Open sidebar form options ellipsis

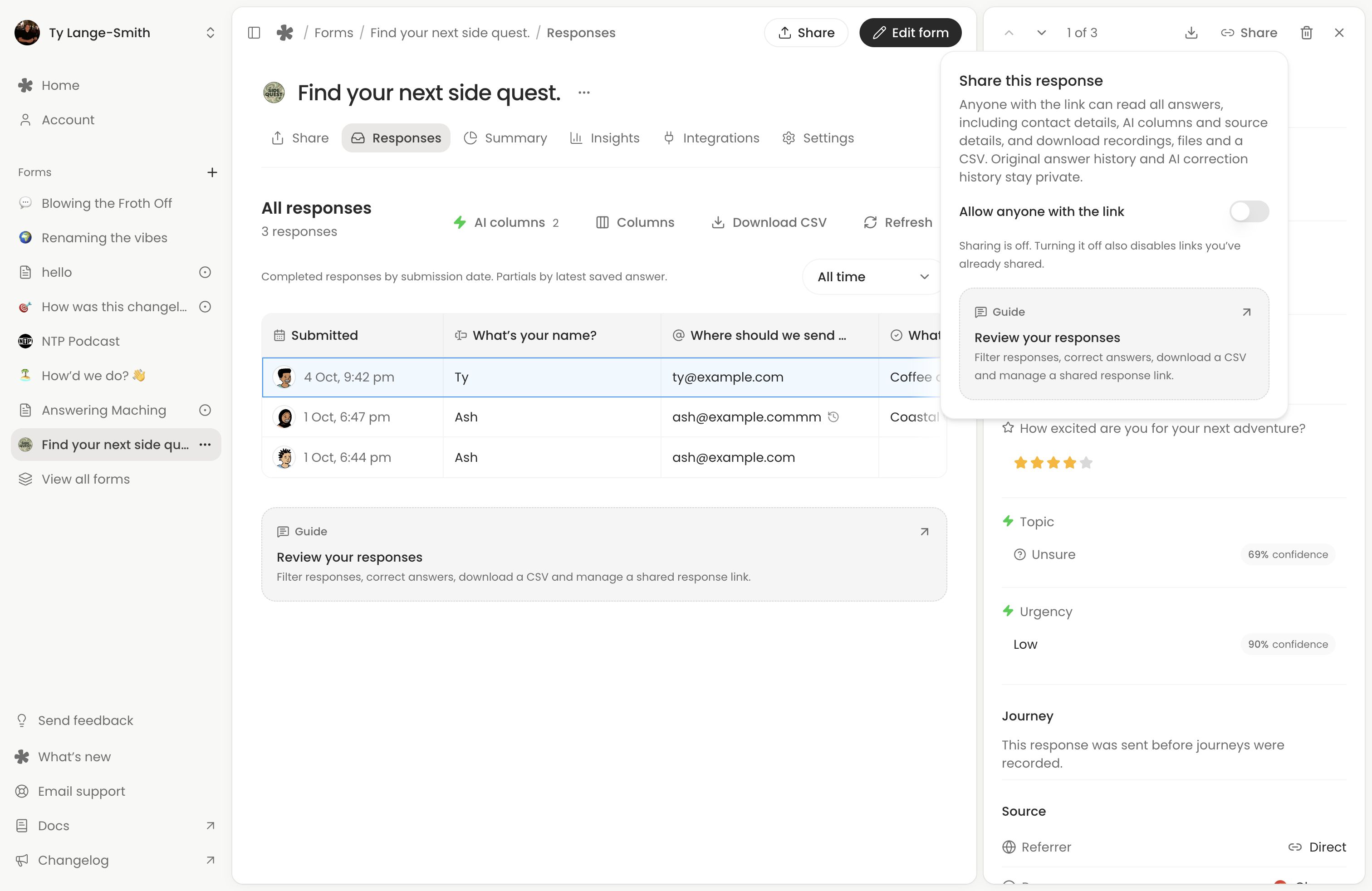point(205,444)
